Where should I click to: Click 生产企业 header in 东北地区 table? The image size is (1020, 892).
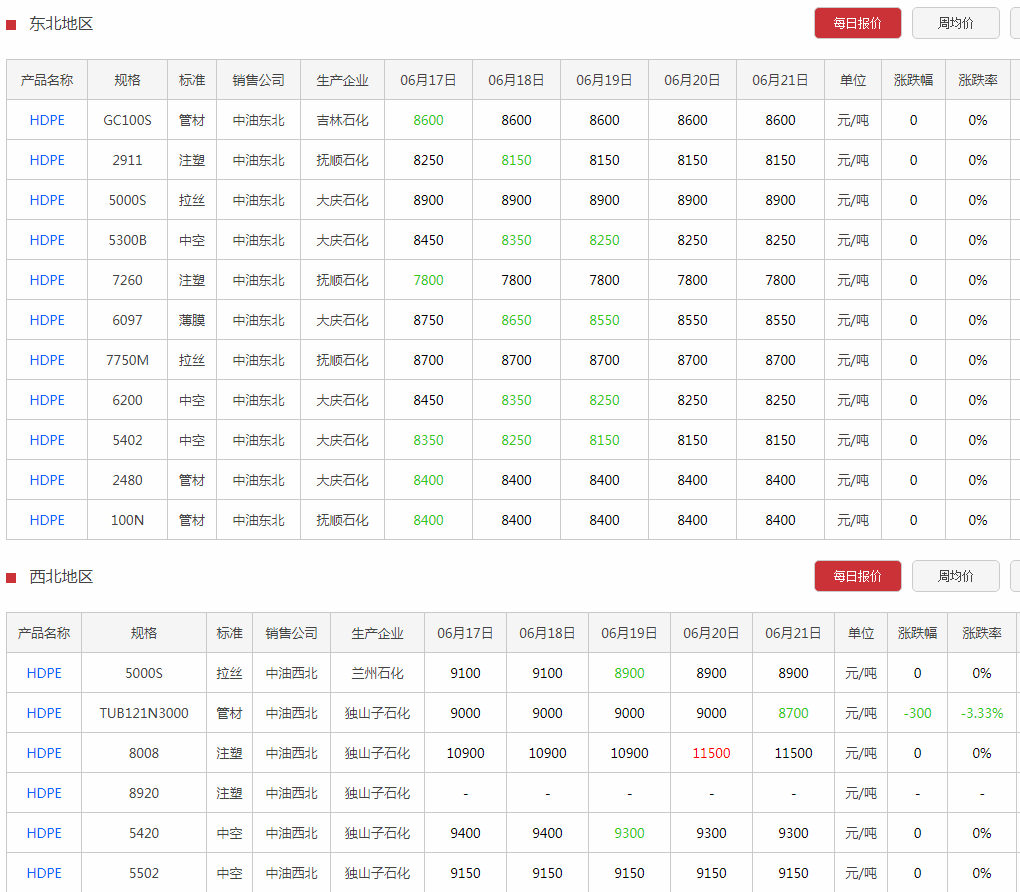click(342, 80)
